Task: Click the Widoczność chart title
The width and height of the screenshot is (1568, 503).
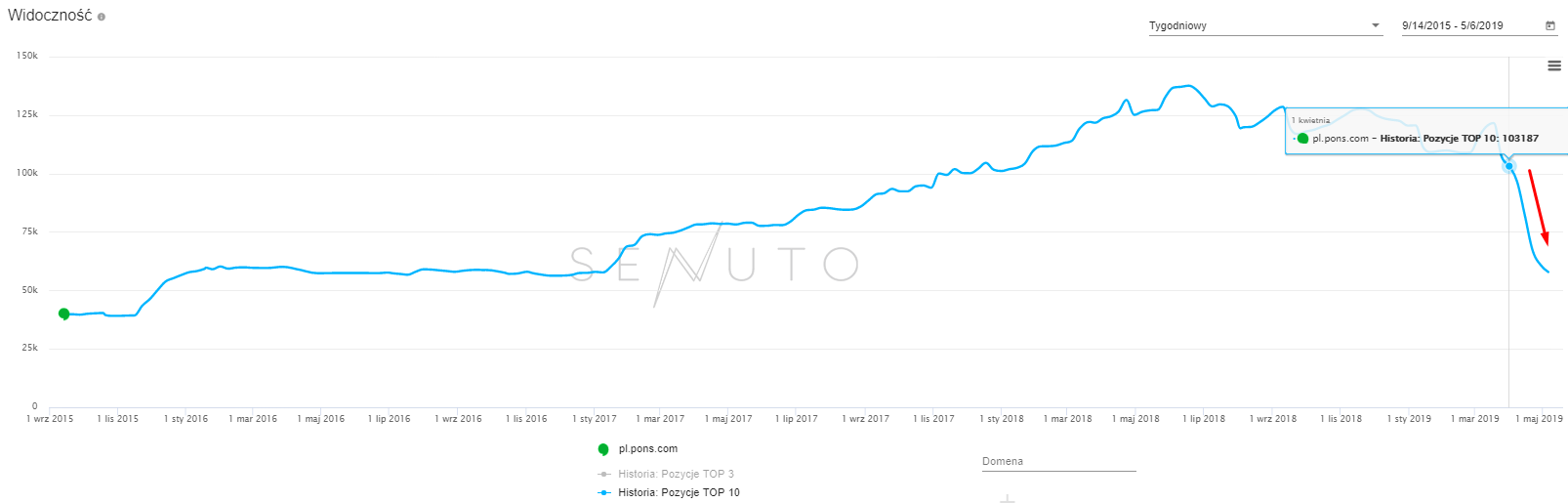Action: [x=50, y=16]
